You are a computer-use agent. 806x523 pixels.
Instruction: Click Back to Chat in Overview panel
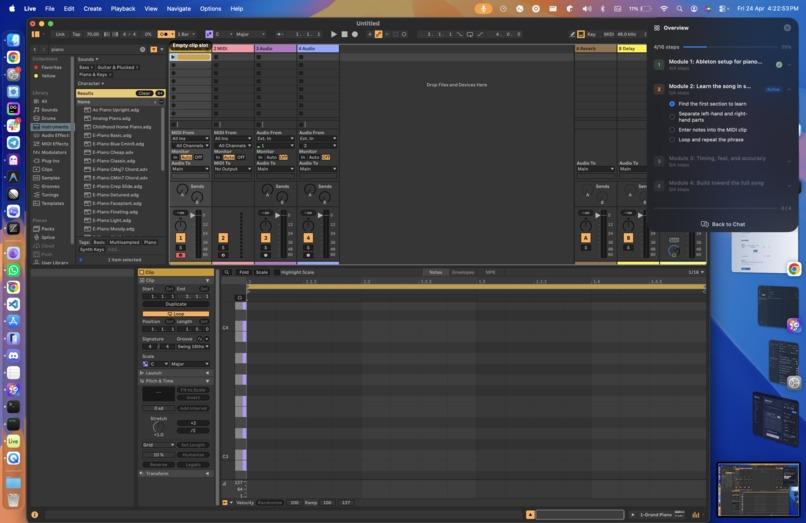click(723, 224)
